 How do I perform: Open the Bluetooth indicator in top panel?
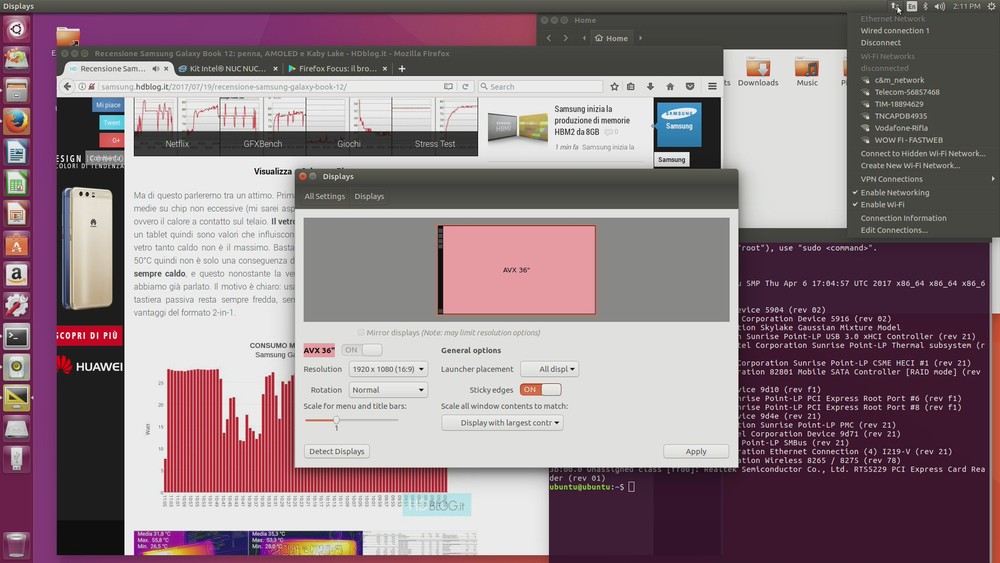[x=926, y=6]
